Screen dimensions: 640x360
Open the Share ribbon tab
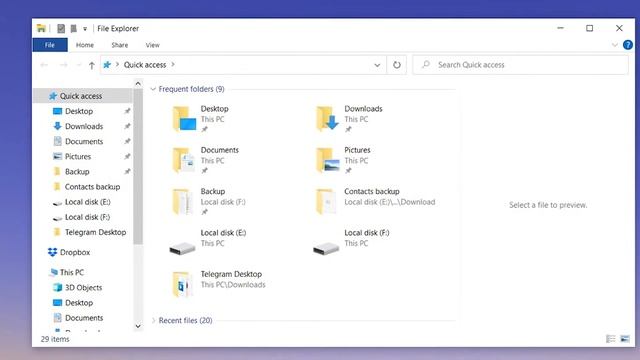[x=120, y=45]
